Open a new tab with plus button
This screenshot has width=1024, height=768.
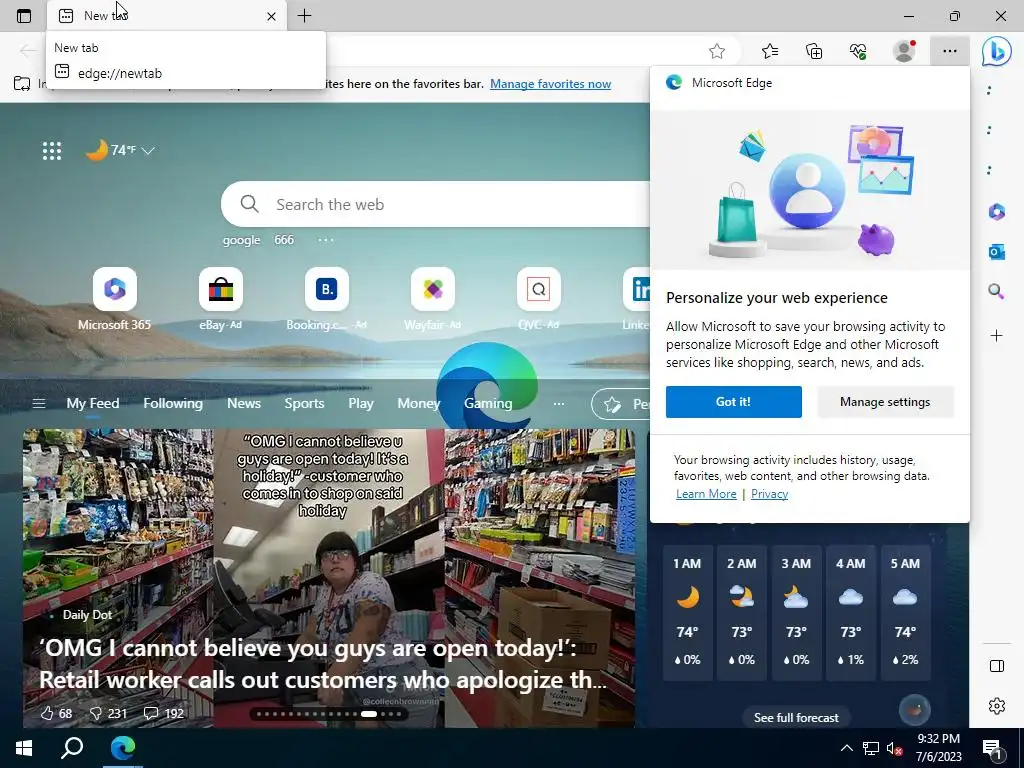click(304, 16)
